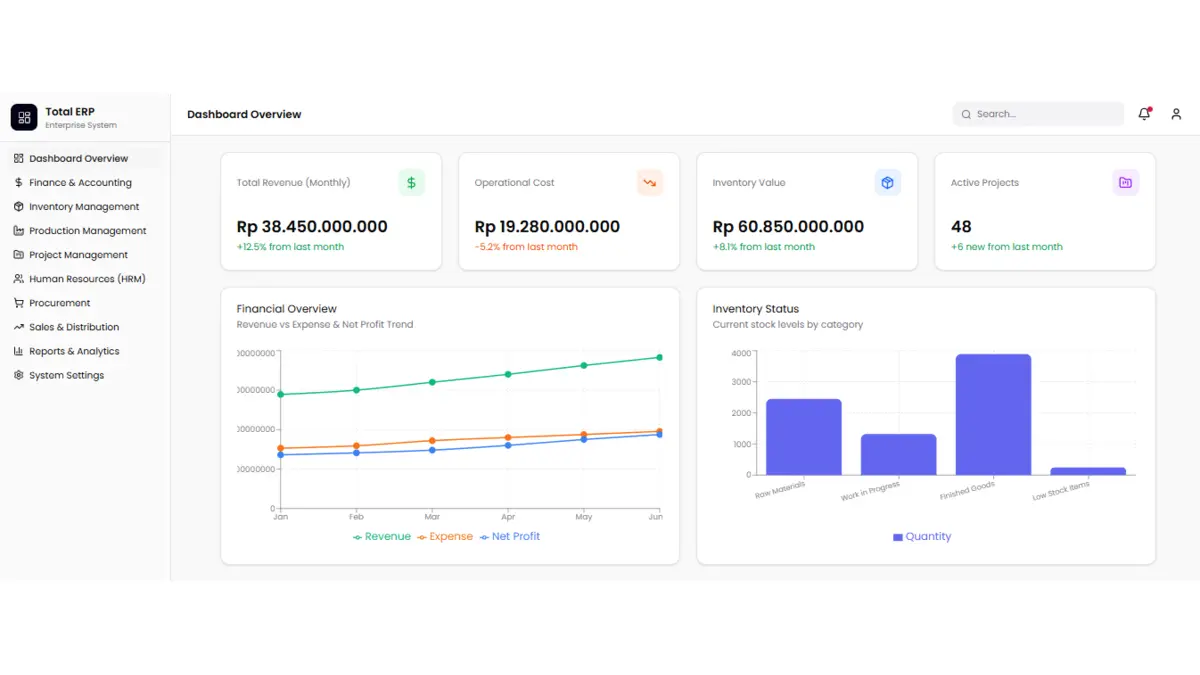The image size is (1200, 675).
Task: Toggle the Expense series in chart legend
Action: [445, 537]
